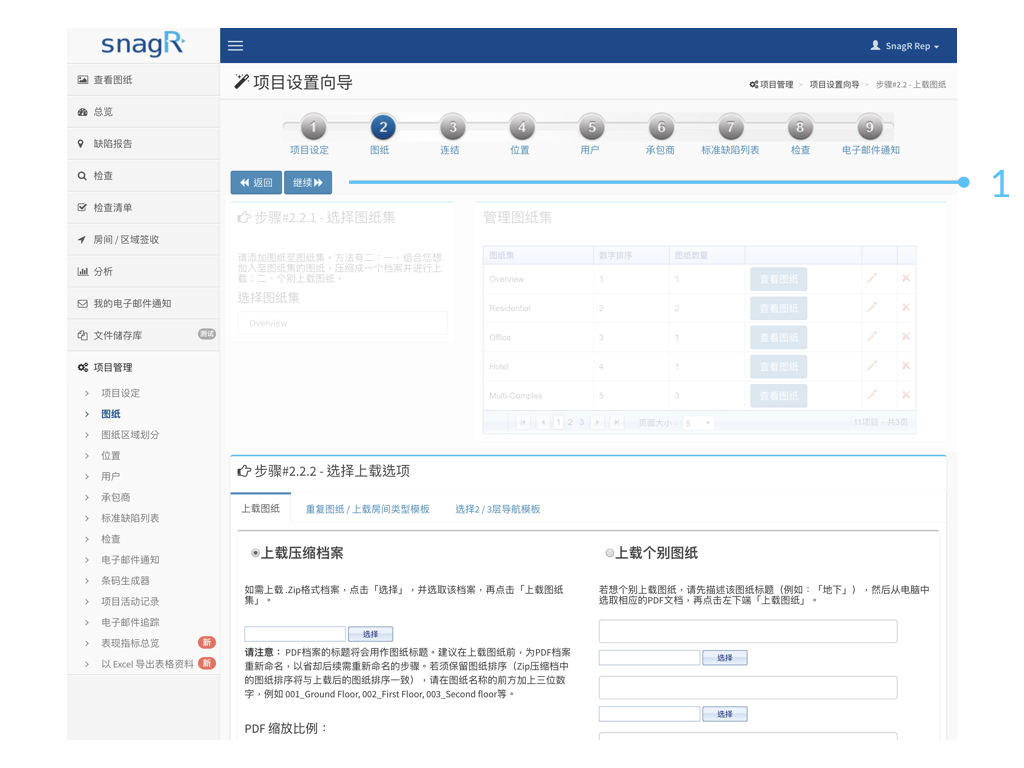Click the snagR logo
This screenshot has height=768, width=1024.
(x=143, y=44)
